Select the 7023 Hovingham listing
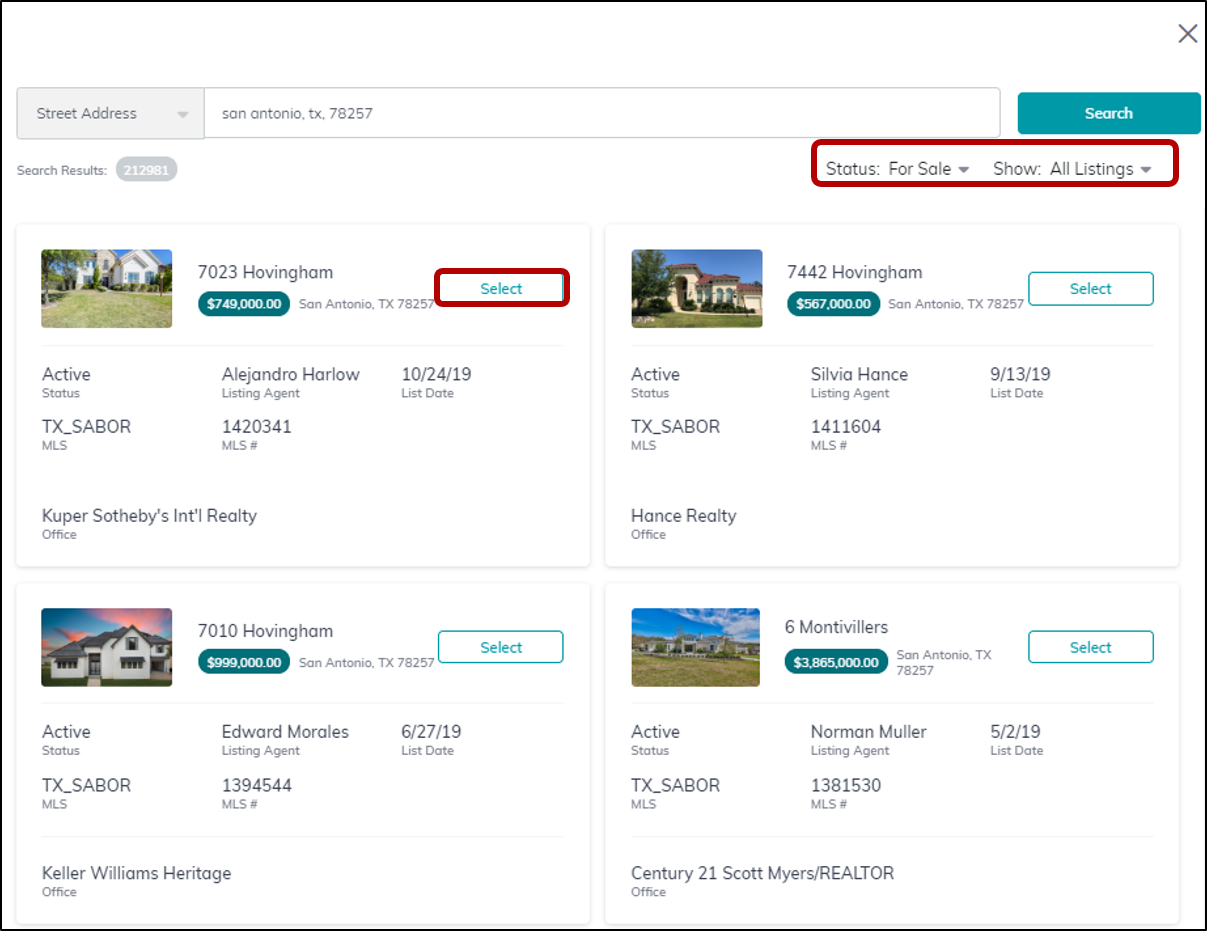 click(501, 288)
